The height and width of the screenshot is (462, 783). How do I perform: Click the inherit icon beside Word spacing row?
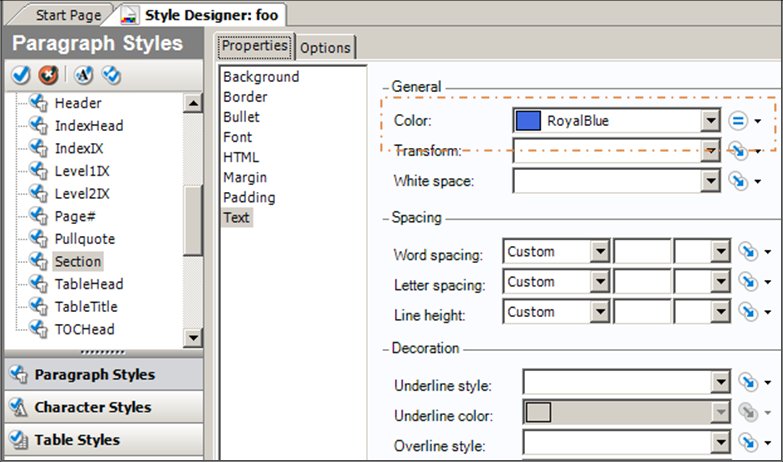point(744,252)
